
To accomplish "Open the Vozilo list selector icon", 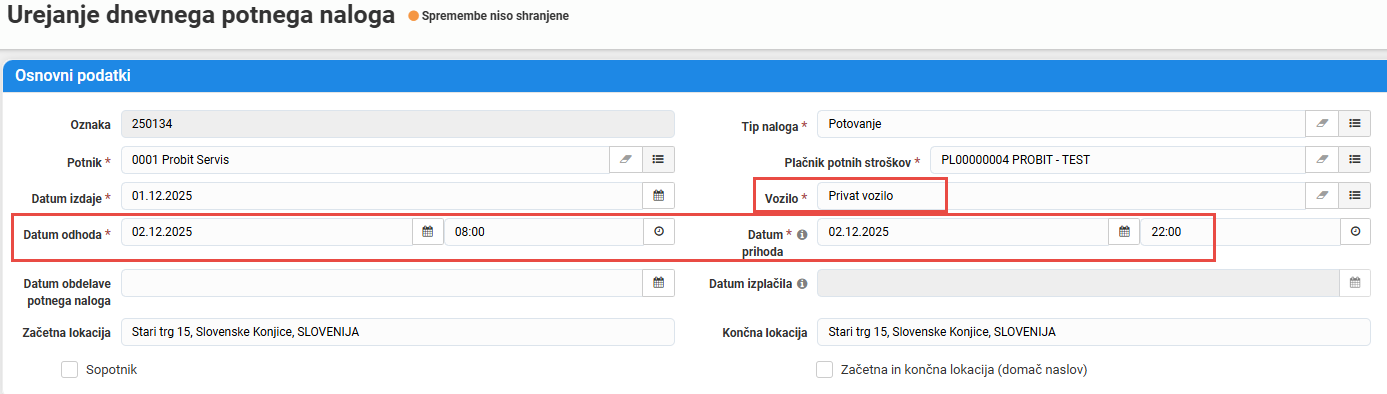I will (x=1354, y=195).
